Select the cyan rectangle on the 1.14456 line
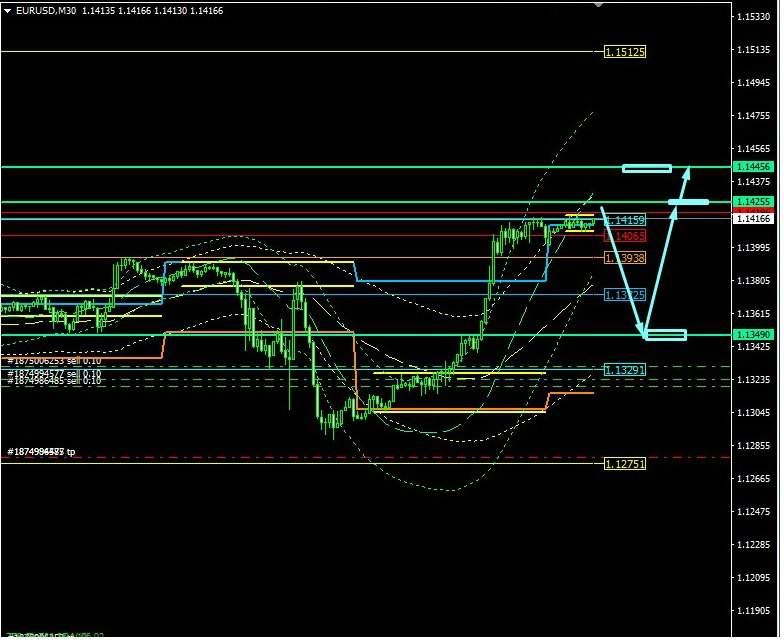 click(646, 168)
